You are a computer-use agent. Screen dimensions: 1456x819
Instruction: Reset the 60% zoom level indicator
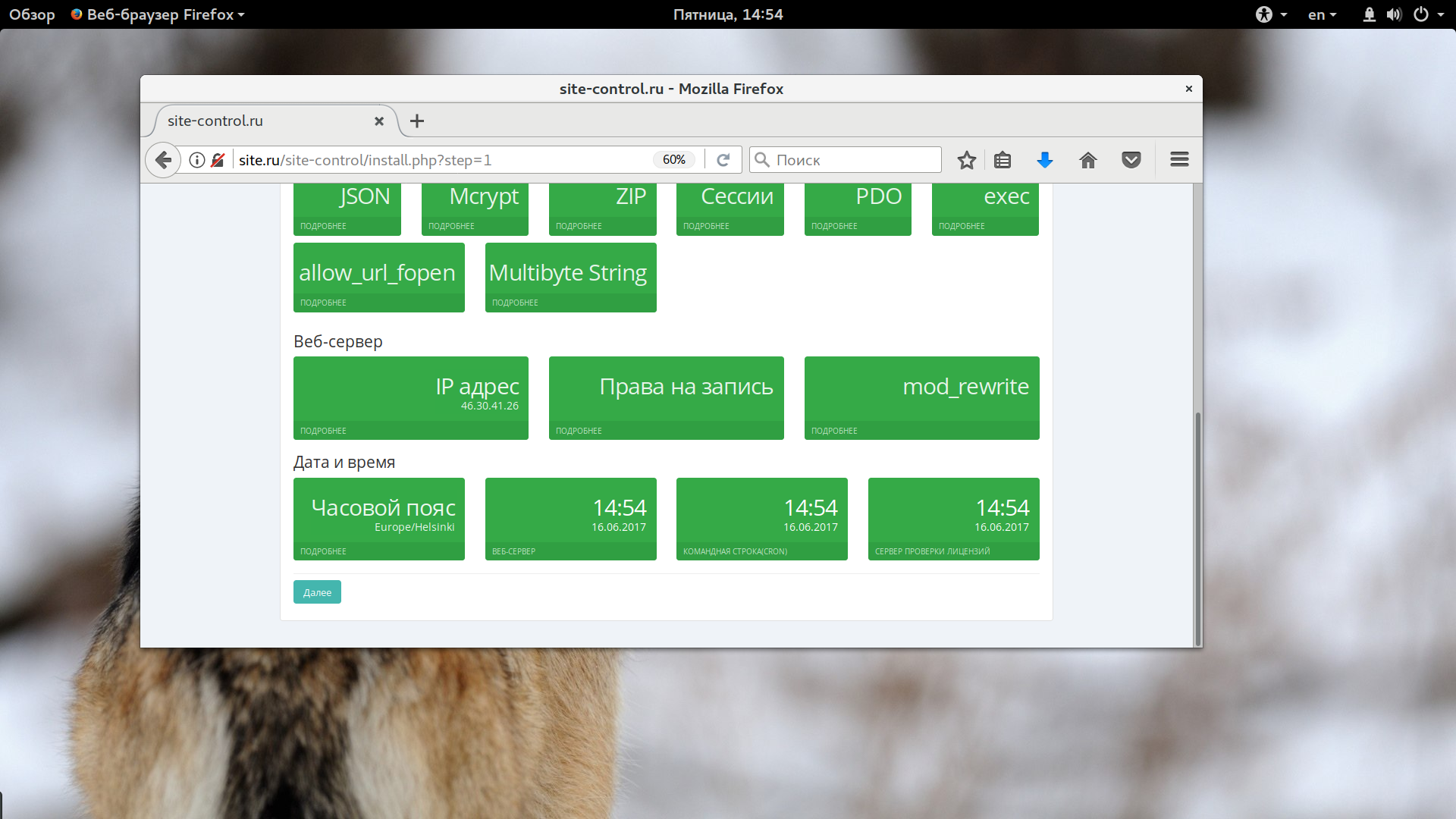point(673,160)
